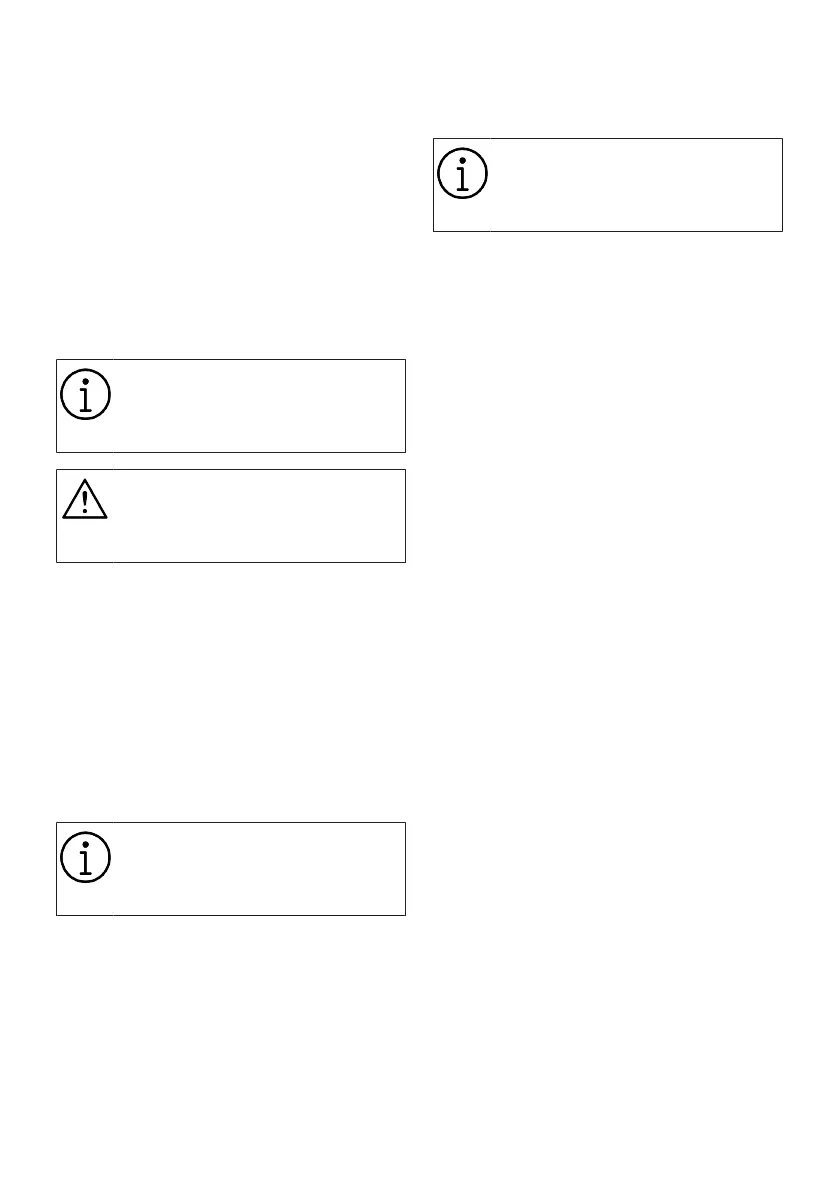Select the circled i symbol in the right column
This screenshot has height=1191, width=839.
click(x=463, y=176)
